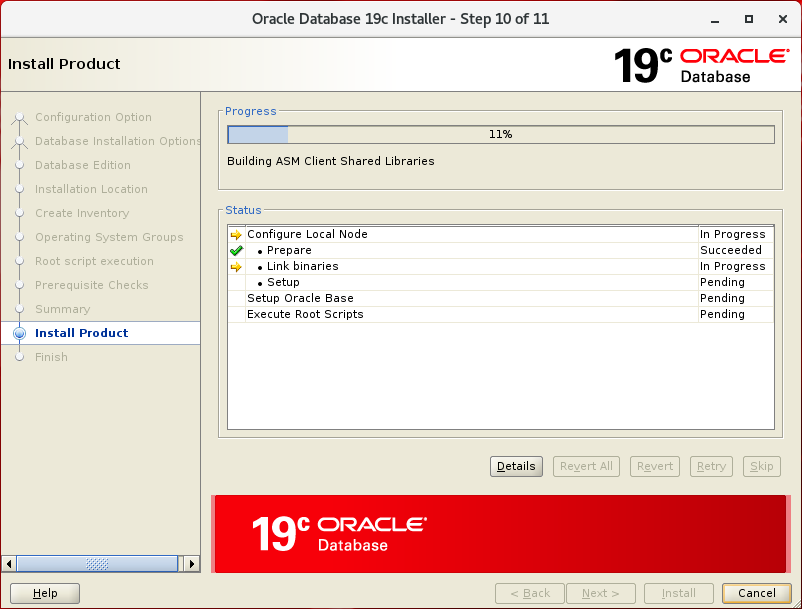Click the Next button
Viewport: 802px width, 609px height.
pyautogui.click(x=601, y=593)
